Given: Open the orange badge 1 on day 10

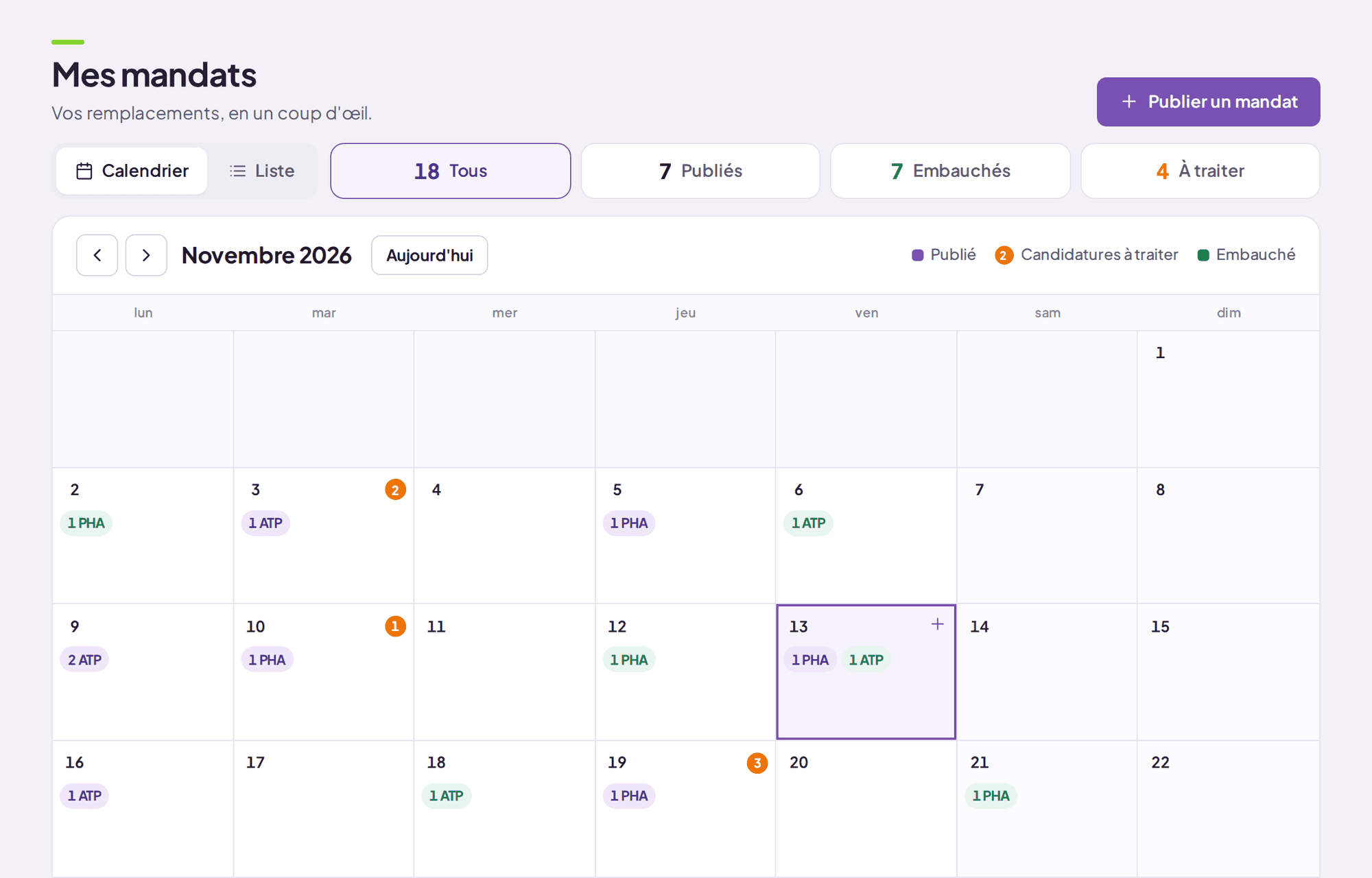Looking at the screenshot, I should coord(395,626).
